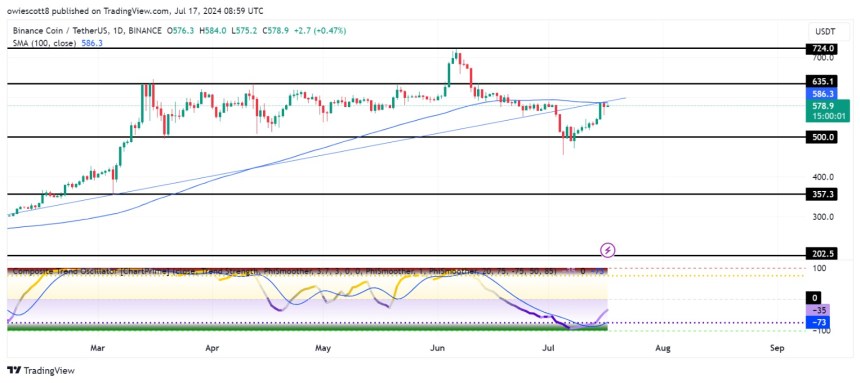Select the USDT currency label
The width and height of the screenshot is (860, 383).
tap(824, 32)
